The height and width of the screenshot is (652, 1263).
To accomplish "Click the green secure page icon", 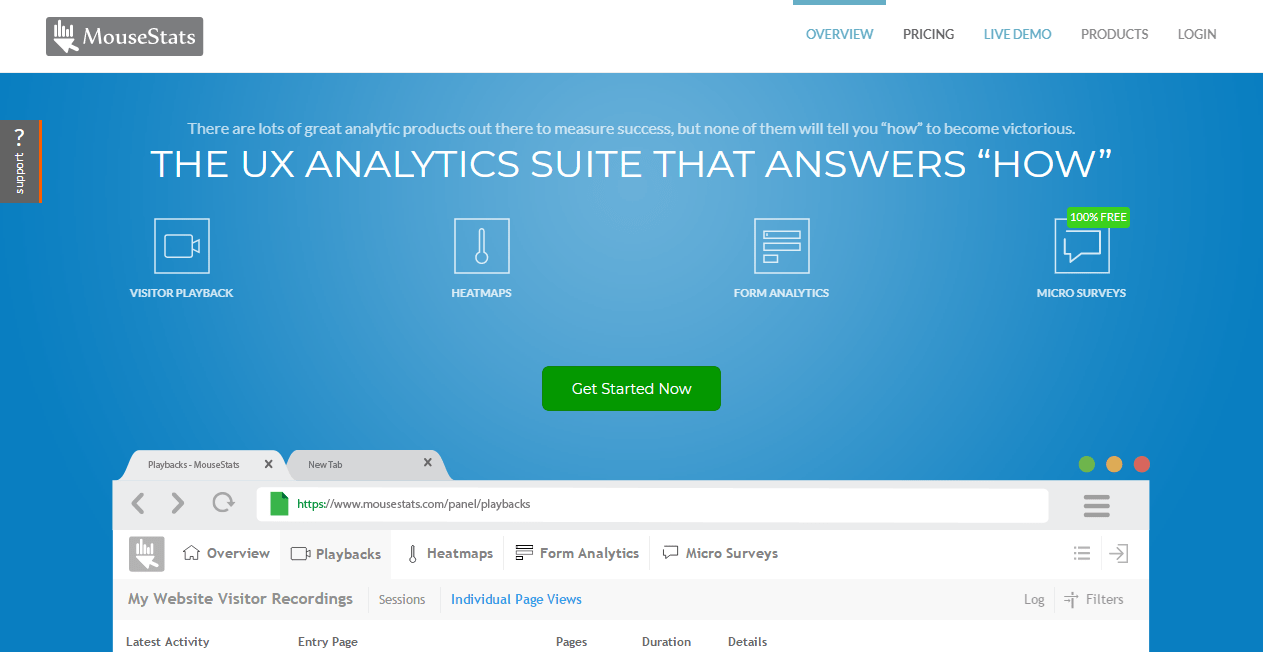I will click(279, 504).
